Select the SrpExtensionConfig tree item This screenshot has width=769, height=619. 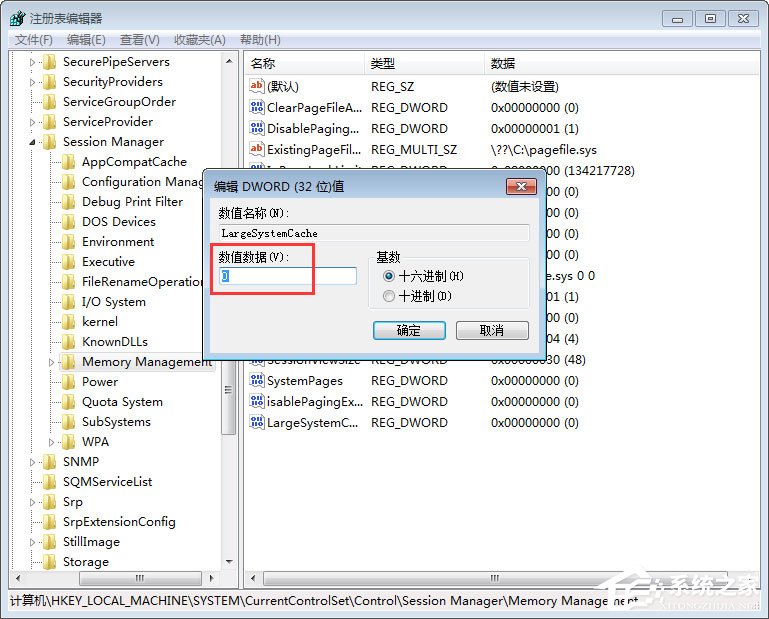click(119, 522)
